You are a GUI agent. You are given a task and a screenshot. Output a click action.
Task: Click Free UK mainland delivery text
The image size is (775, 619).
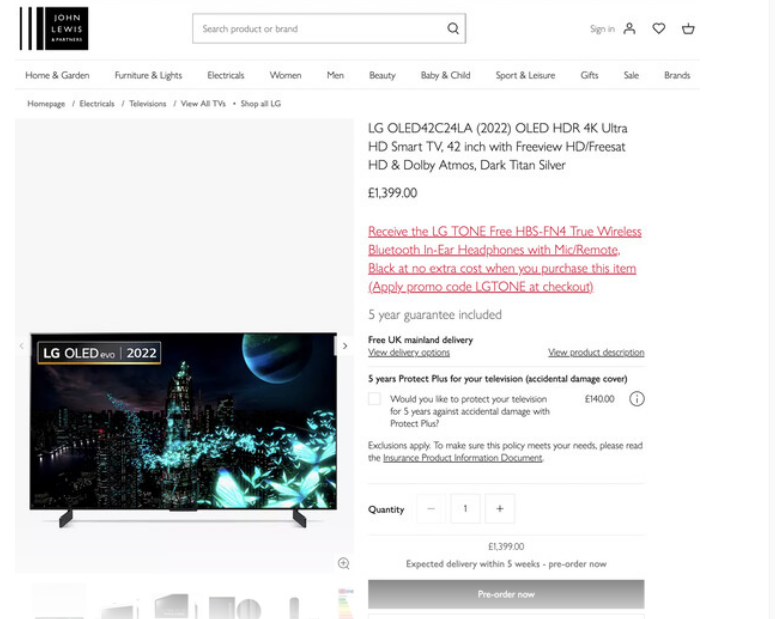click(x=420, y=340)
